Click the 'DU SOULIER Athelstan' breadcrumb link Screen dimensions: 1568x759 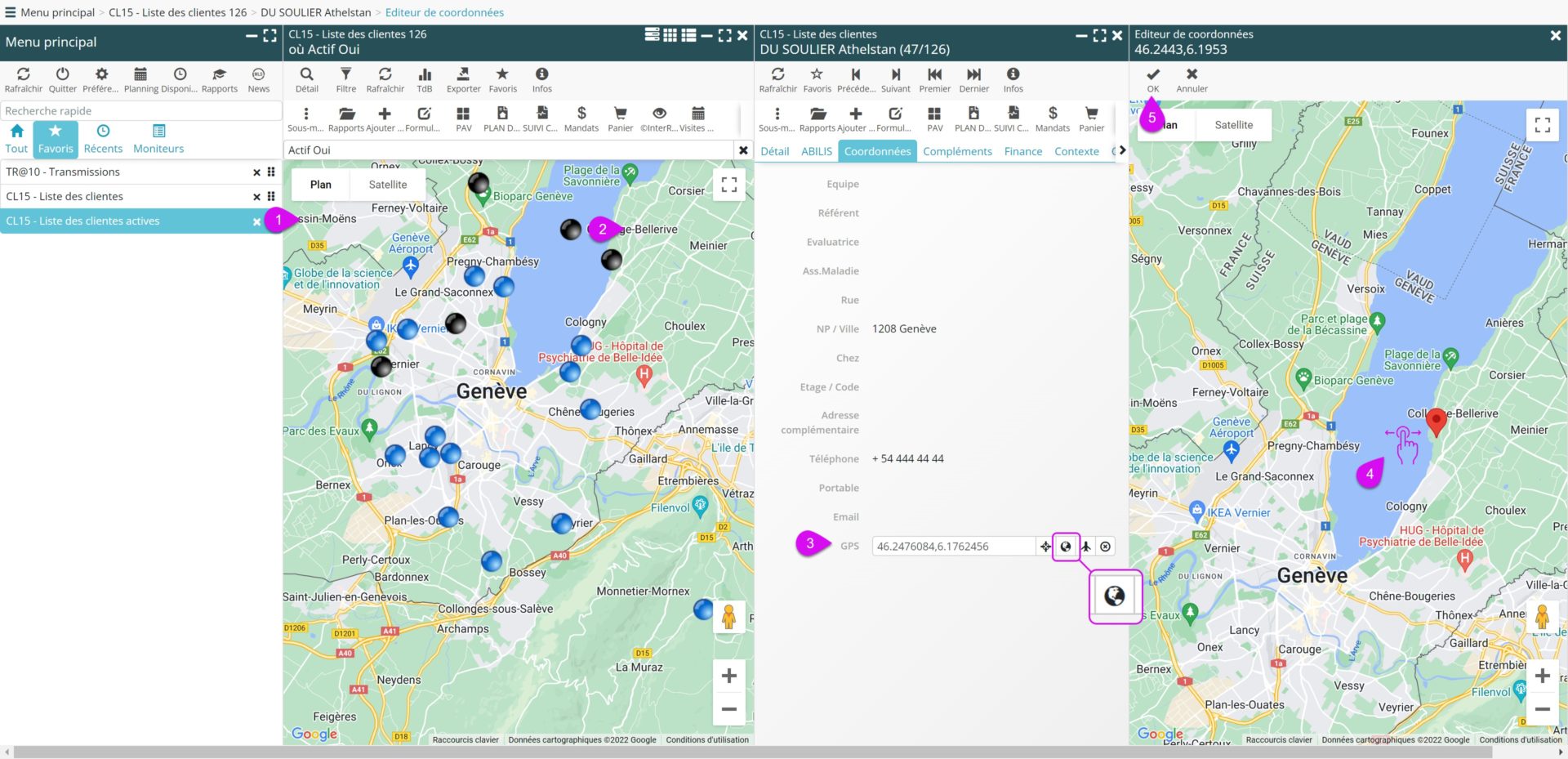tap(315, 12)
